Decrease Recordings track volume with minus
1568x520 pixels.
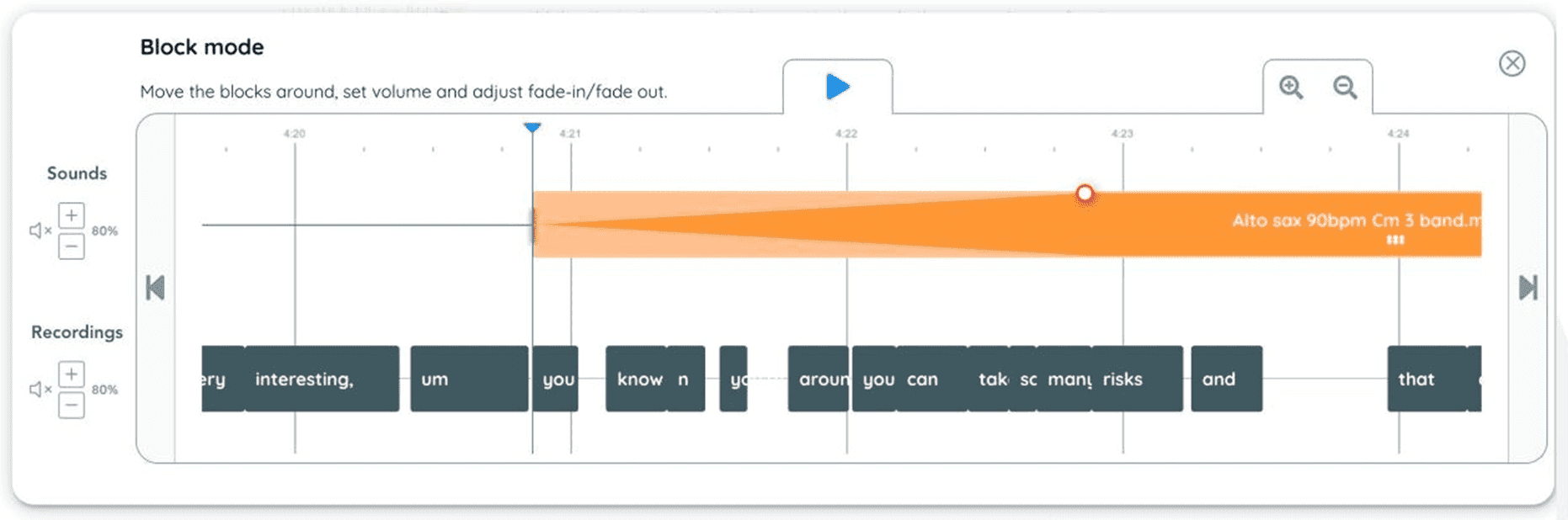click(x=72, y=406)
